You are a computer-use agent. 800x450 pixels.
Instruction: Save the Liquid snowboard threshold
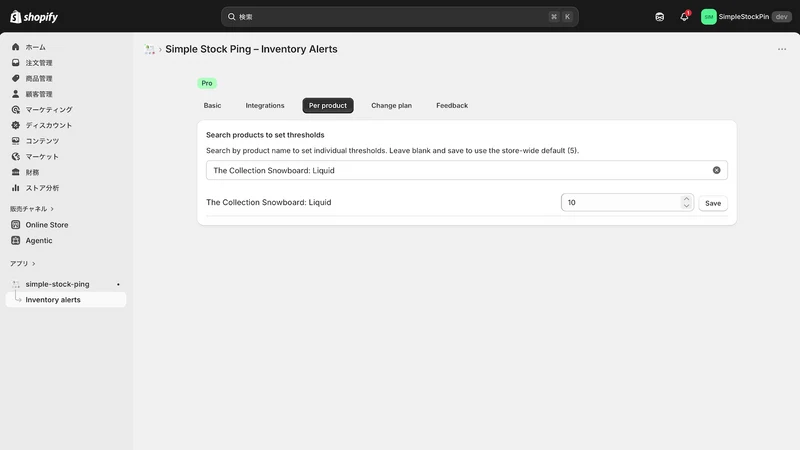click(x=713, y=203)
